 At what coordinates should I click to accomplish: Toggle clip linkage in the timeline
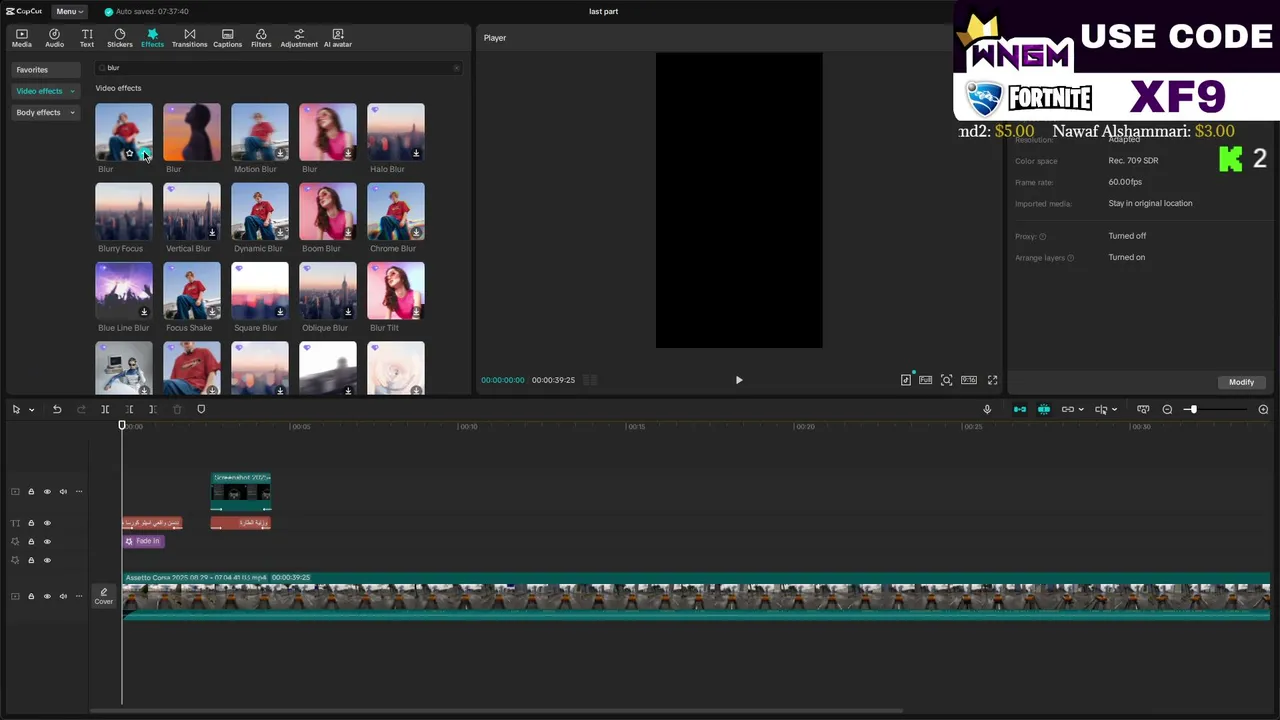coord(1067,409)
